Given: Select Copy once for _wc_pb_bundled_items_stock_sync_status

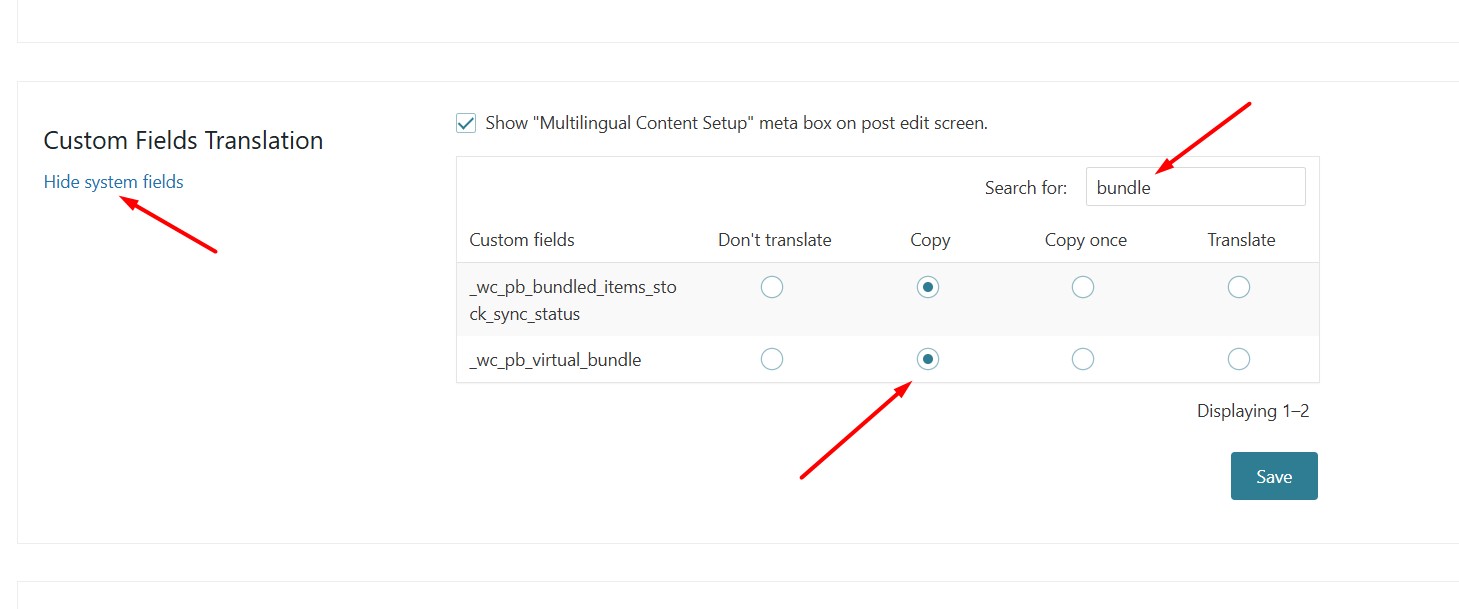Looking at the screenshot, I should (x=1083, y=288).
